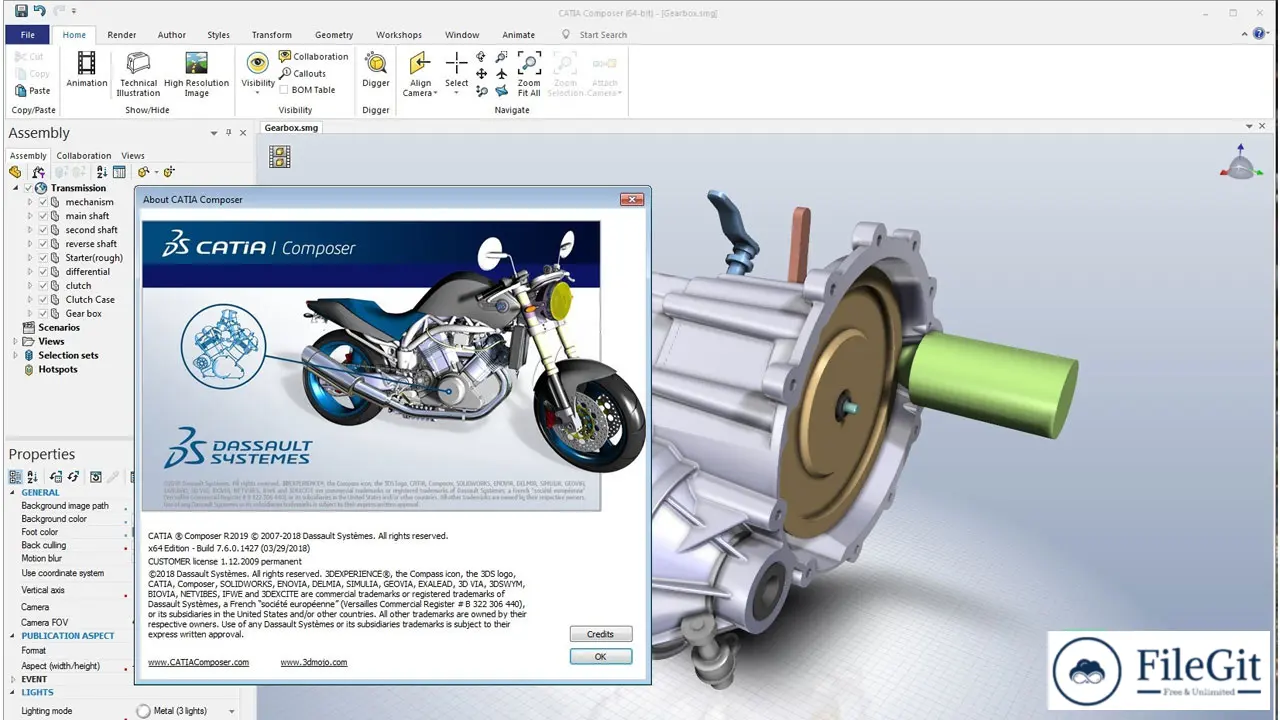Click the Undo arrow in quick access toolbar
Image resolution: width=1280 pixels, height=720 pixels.
pyautogui.click(x=40, y=11)
